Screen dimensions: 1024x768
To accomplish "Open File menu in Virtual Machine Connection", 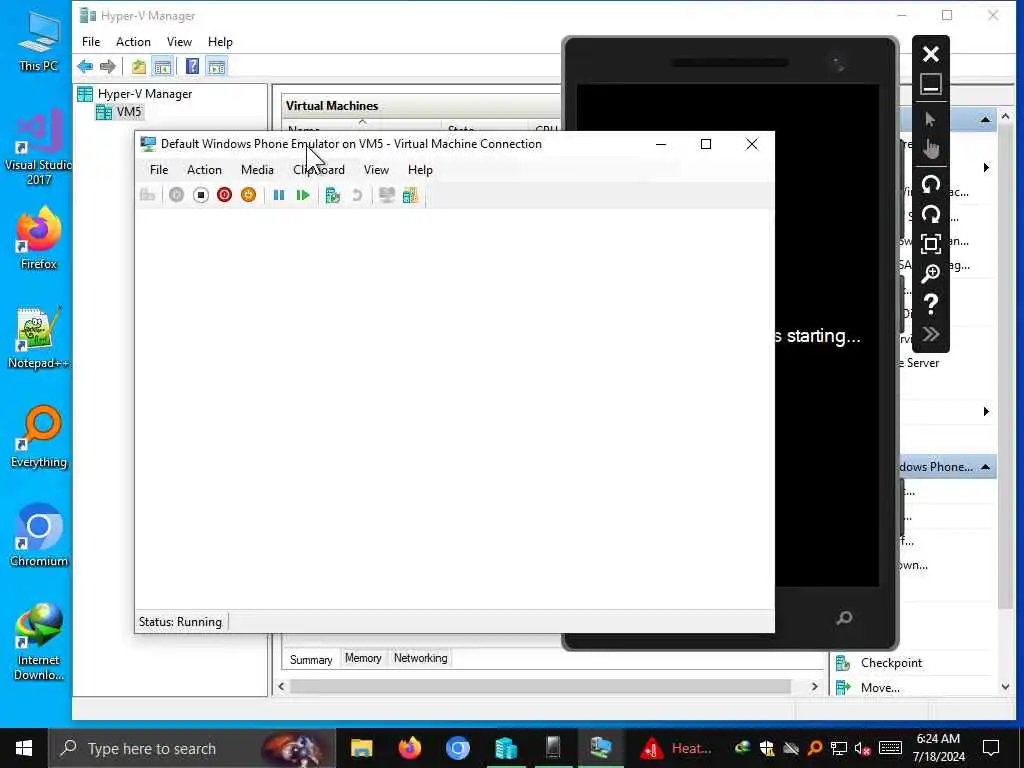I will tap(159, 170).
